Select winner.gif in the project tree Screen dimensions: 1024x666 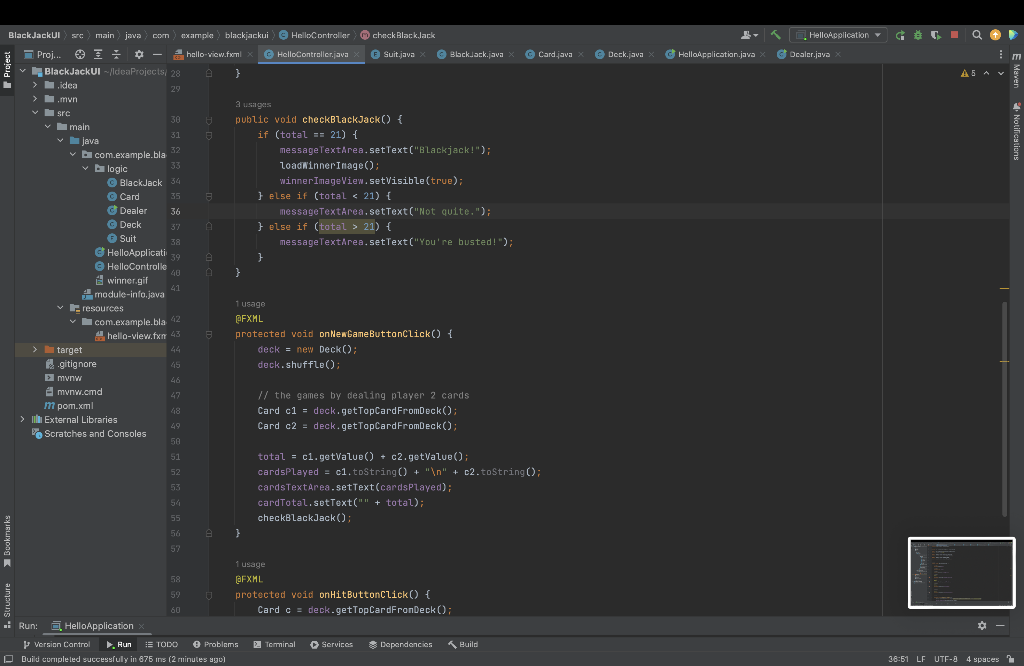coord(121,280)
